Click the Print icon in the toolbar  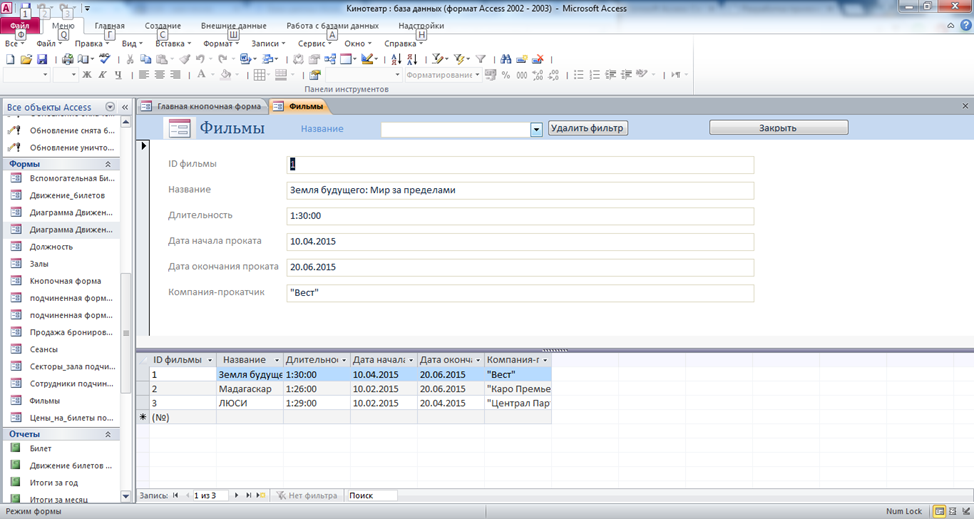67,59
